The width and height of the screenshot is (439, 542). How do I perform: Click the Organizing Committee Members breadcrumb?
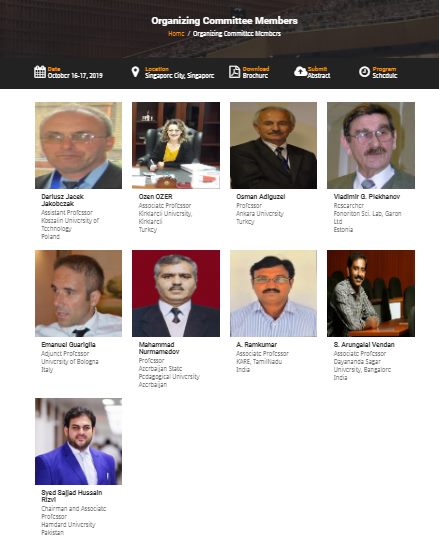point(237,34)
